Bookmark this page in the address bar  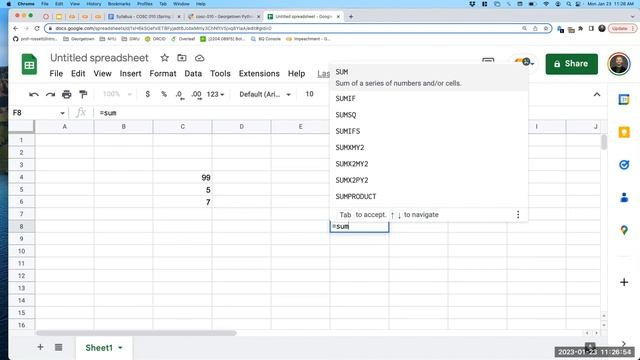pos(546,29)
